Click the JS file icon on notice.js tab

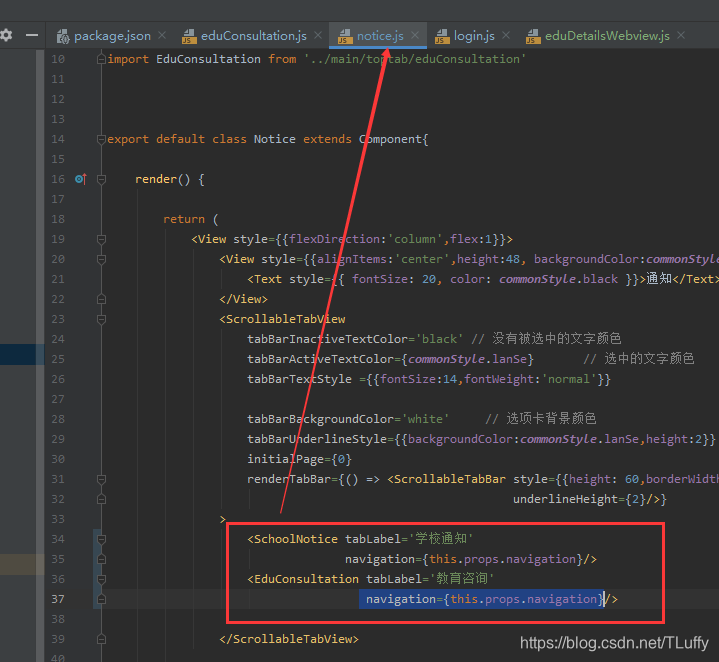tap(345, 36)
